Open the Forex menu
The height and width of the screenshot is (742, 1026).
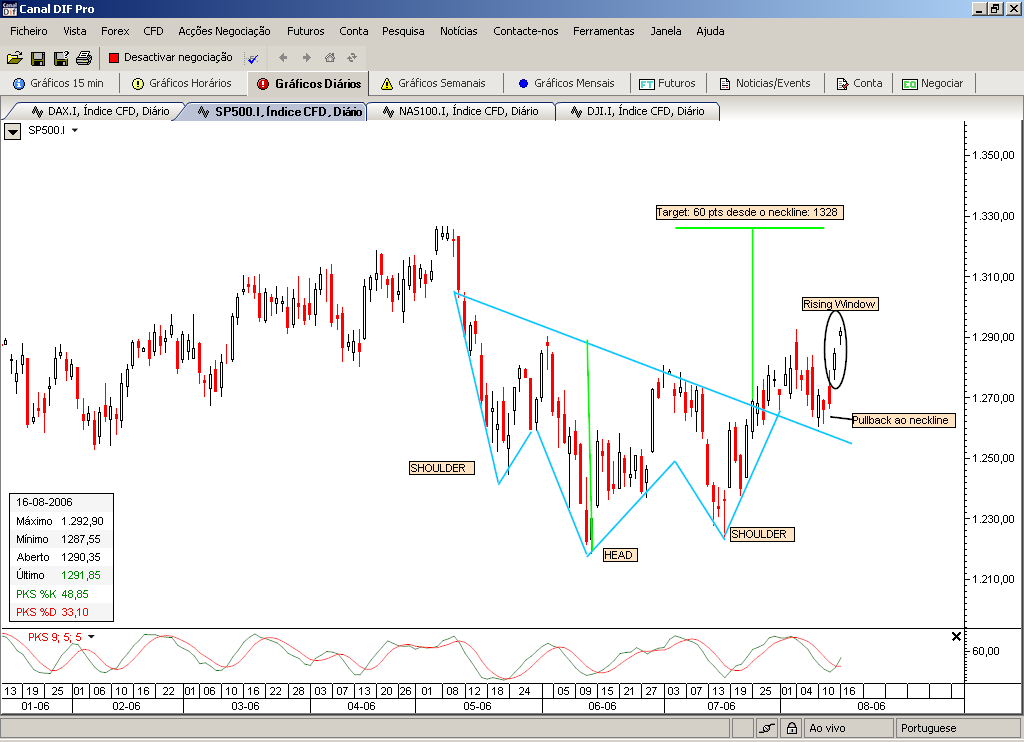coord(115,31)
